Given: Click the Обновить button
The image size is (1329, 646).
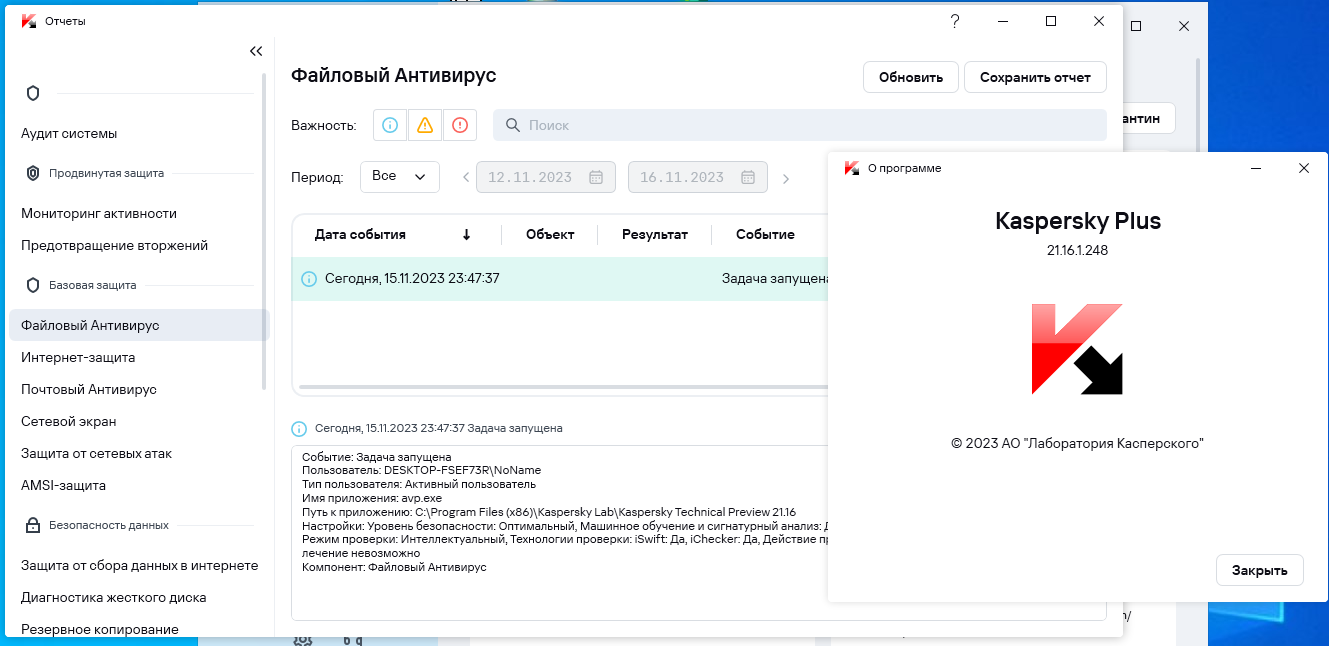Looking at the screenshot, I should 911,77.
